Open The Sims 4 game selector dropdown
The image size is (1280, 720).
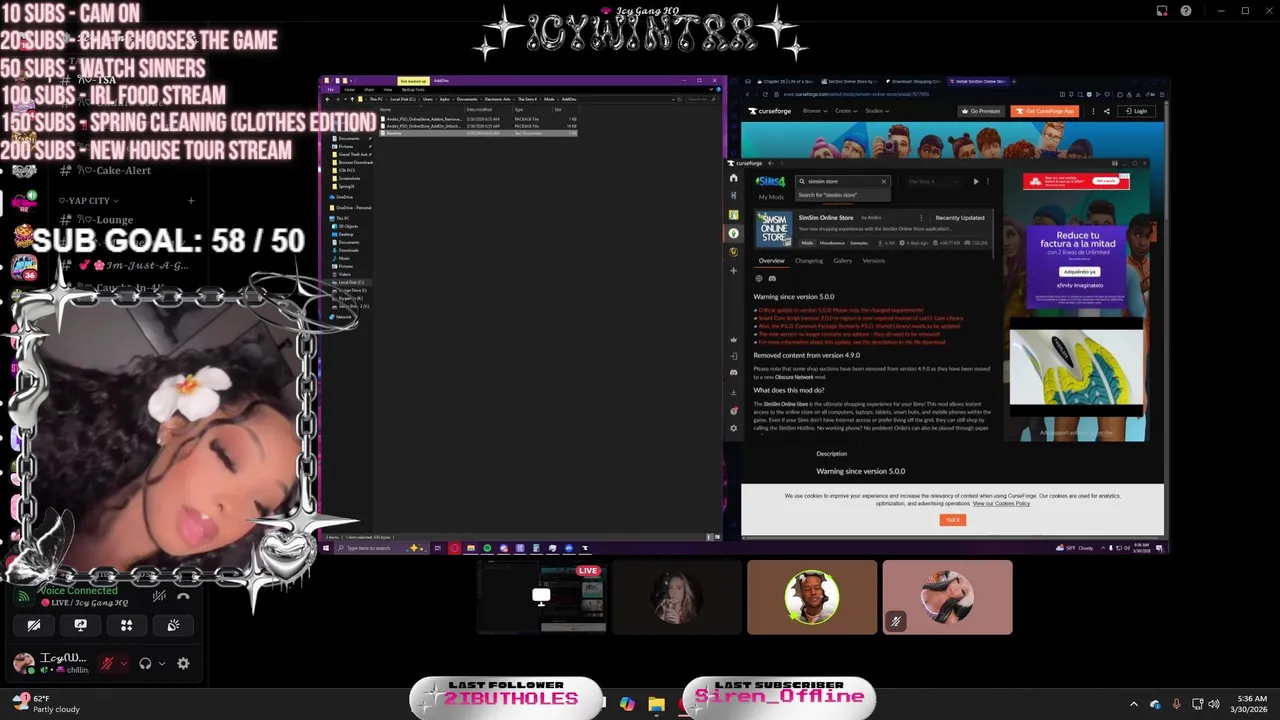coord(933,182)
